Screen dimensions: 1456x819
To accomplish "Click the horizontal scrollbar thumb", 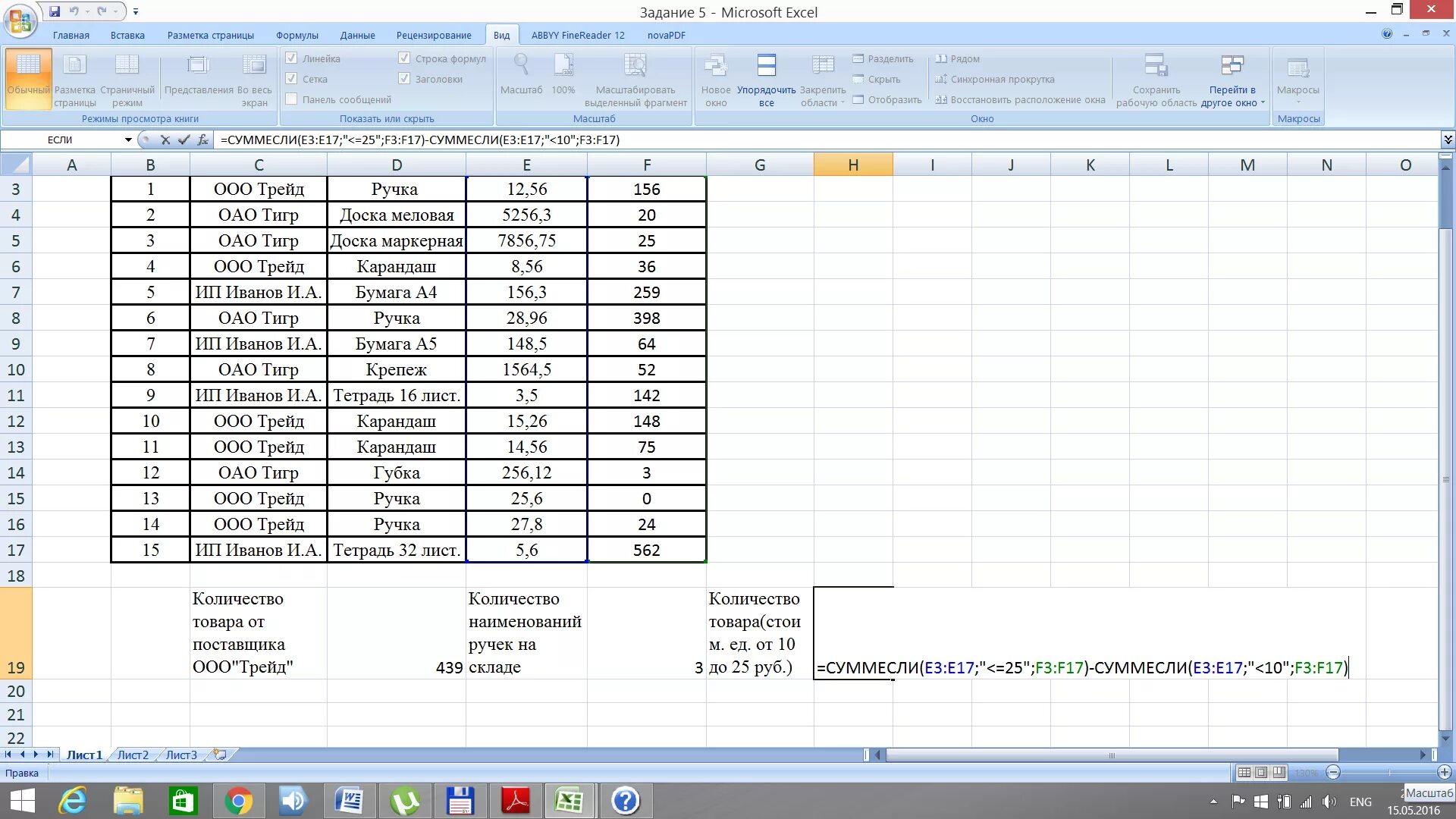I will point(1112,755).
